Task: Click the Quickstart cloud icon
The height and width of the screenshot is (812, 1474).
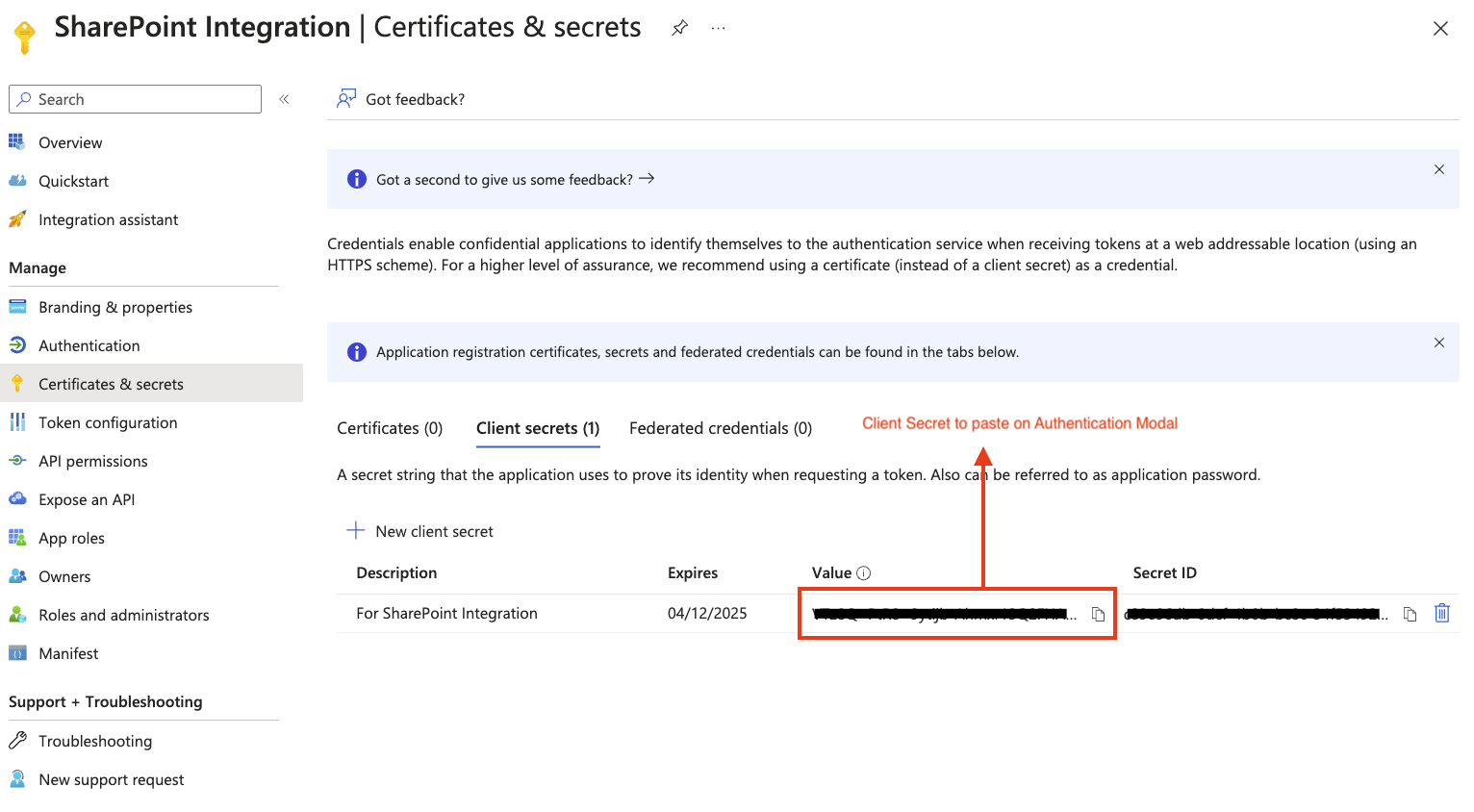Action: click(x=17, y=180)
